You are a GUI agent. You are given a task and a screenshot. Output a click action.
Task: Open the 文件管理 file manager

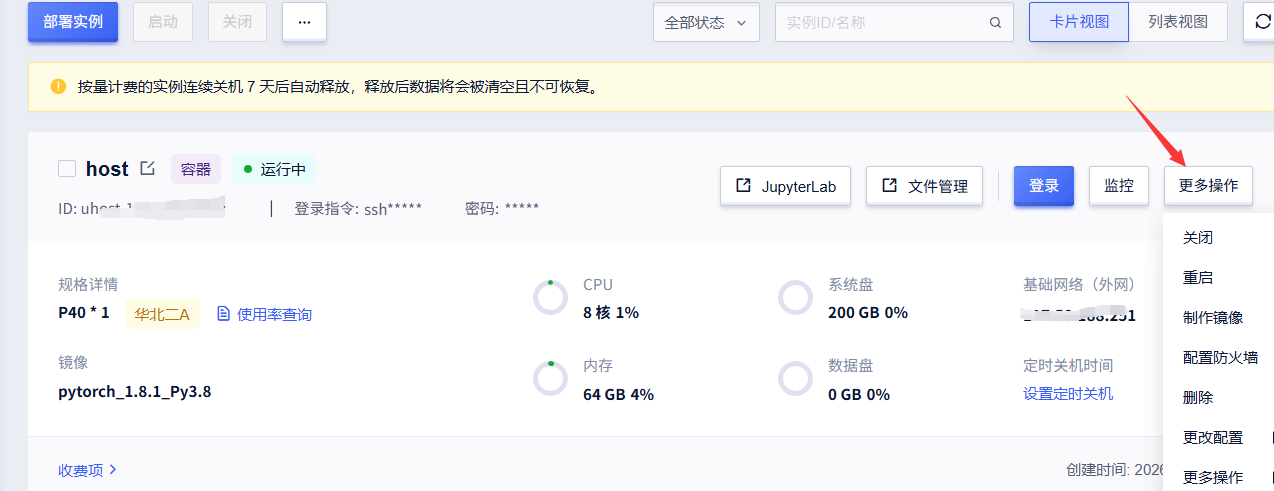click(925, 186)
